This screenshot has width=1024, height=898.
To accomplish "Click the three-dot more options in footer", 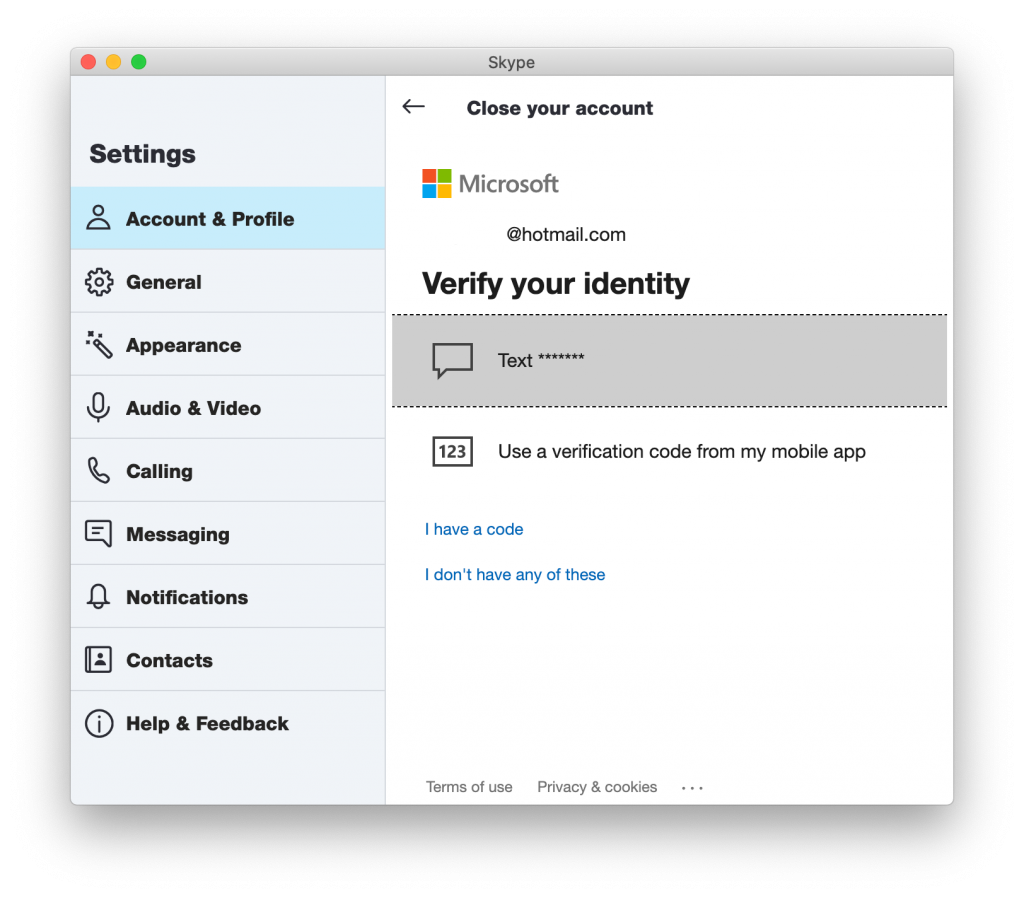I will 692,788.
